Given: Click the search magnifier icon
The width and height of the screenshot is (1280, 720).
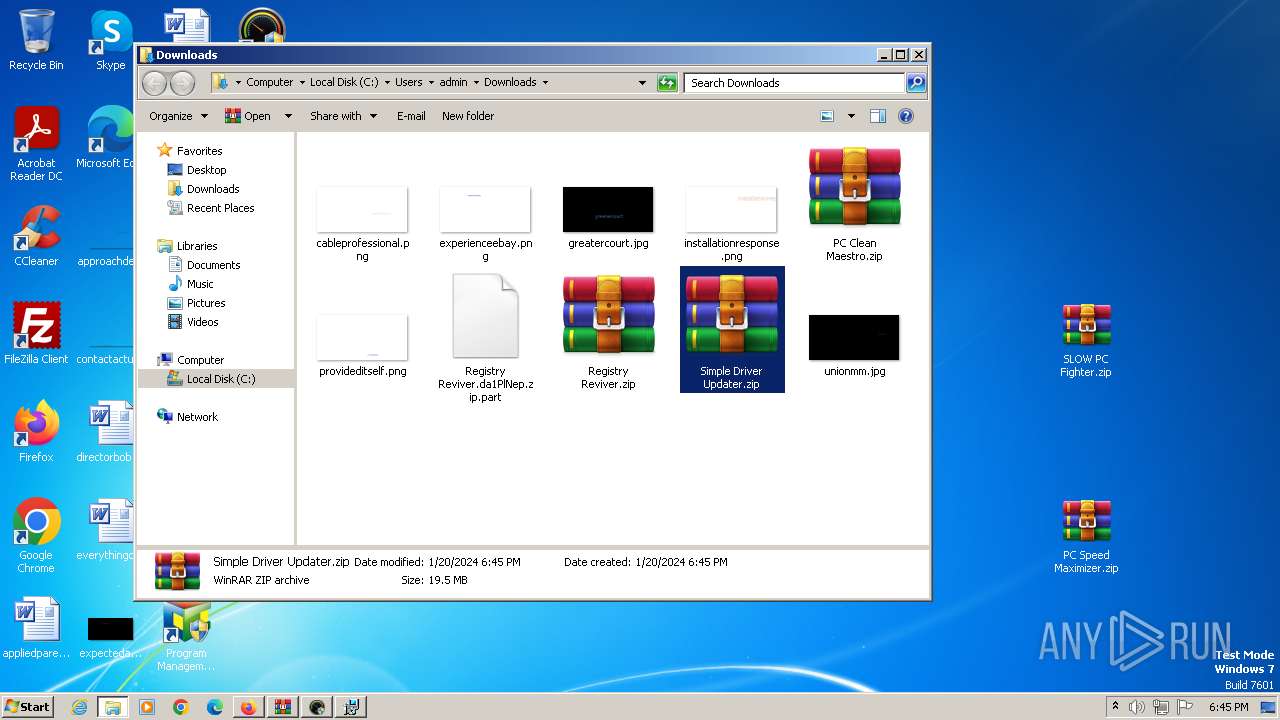Looking at the screenshot, I should click(915, 83).
